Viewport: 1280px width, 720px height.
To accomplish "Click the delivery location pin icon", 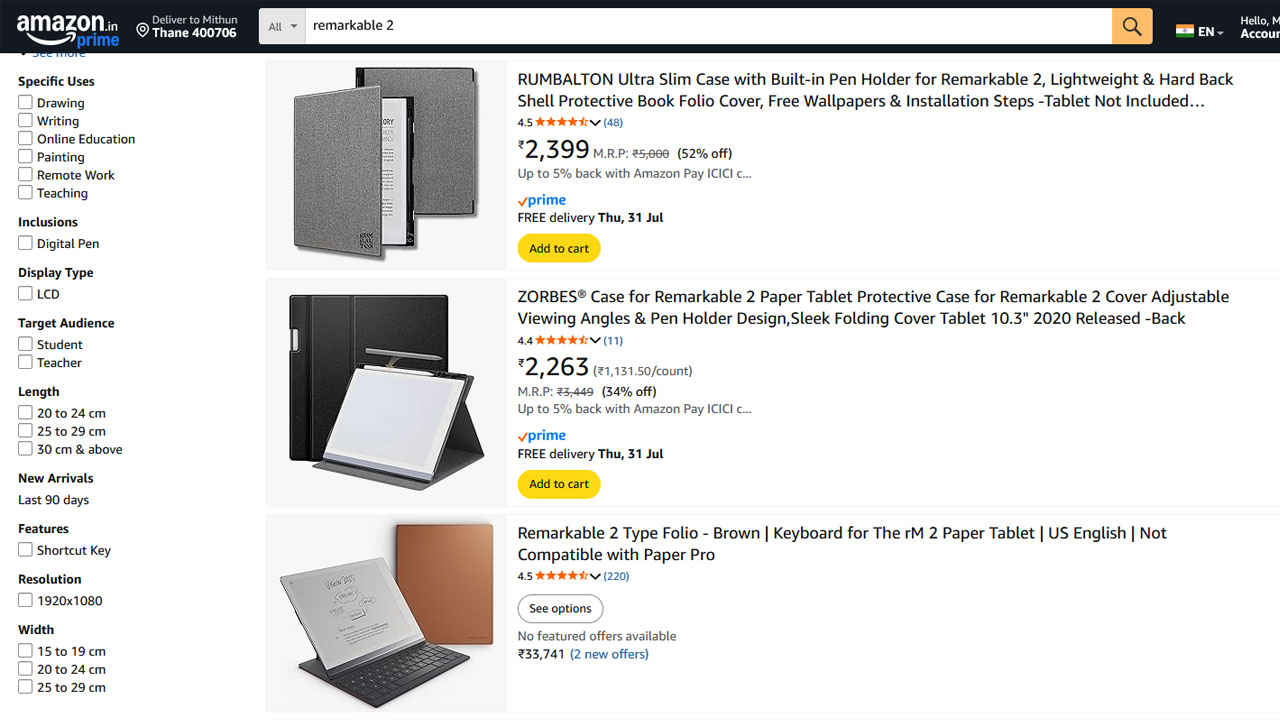I will click(x=142, y=31).
